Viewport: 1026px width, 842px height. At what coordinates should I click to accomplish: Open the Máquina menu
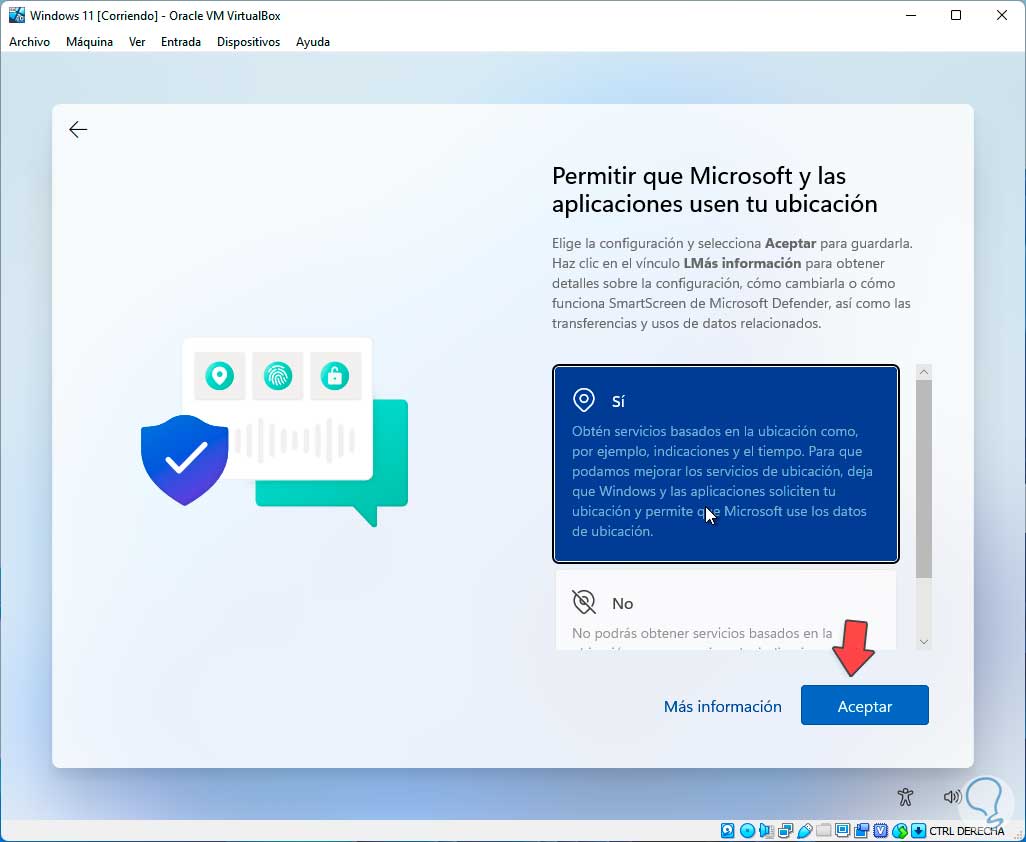[89, 42]
